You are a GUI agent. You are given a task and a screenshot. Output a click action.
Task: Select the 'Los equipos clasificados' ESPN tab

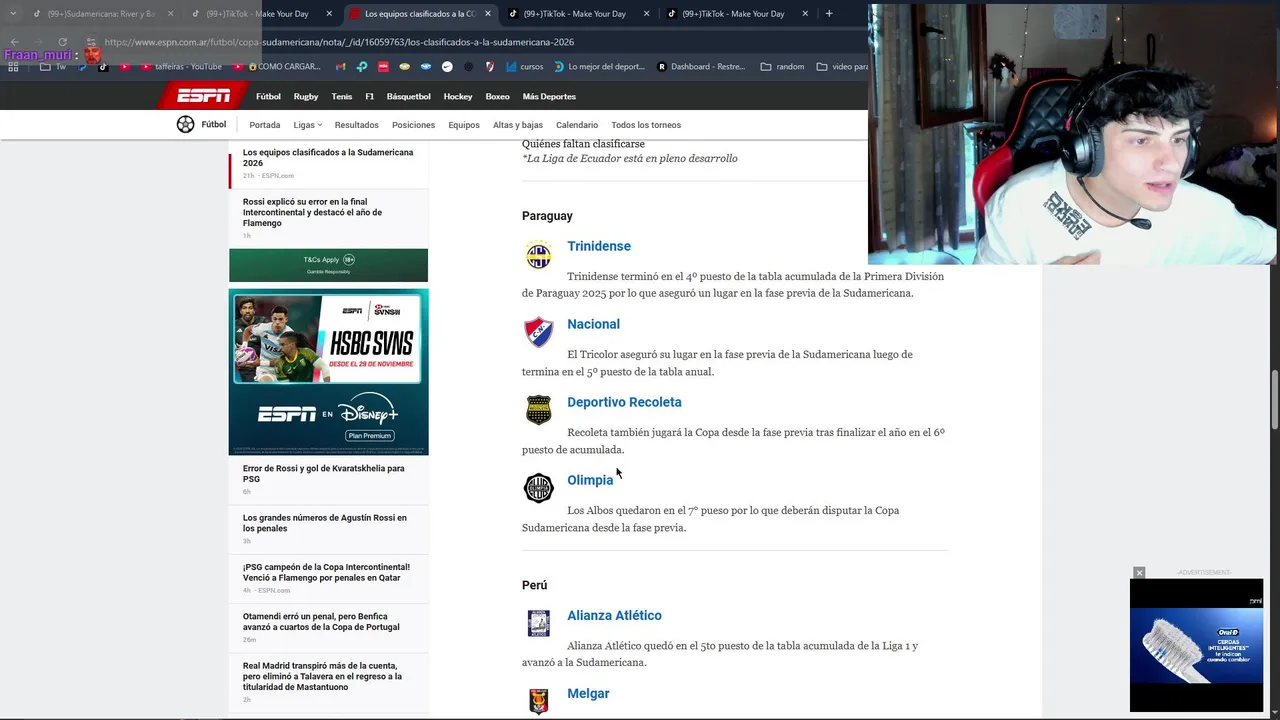click(x=419, y=14)
